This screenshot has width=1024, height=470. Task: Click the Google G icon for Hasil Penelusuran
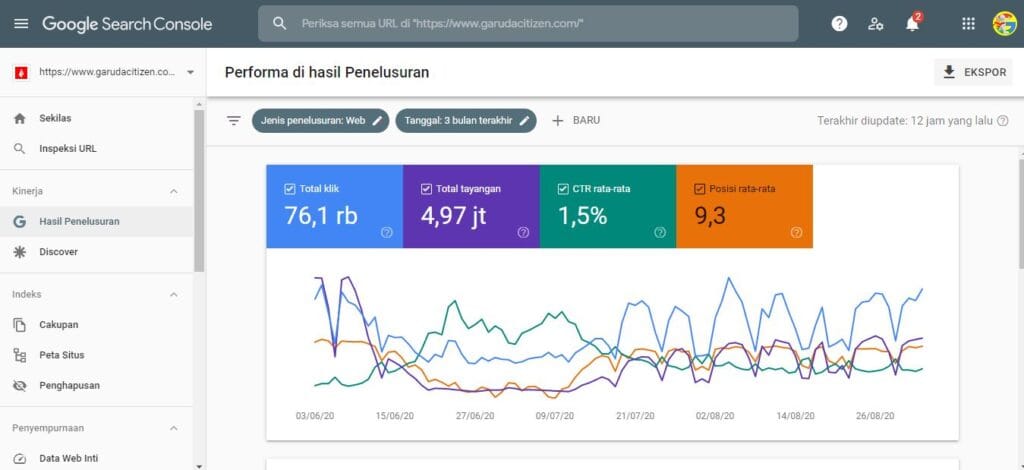[20, 221]
